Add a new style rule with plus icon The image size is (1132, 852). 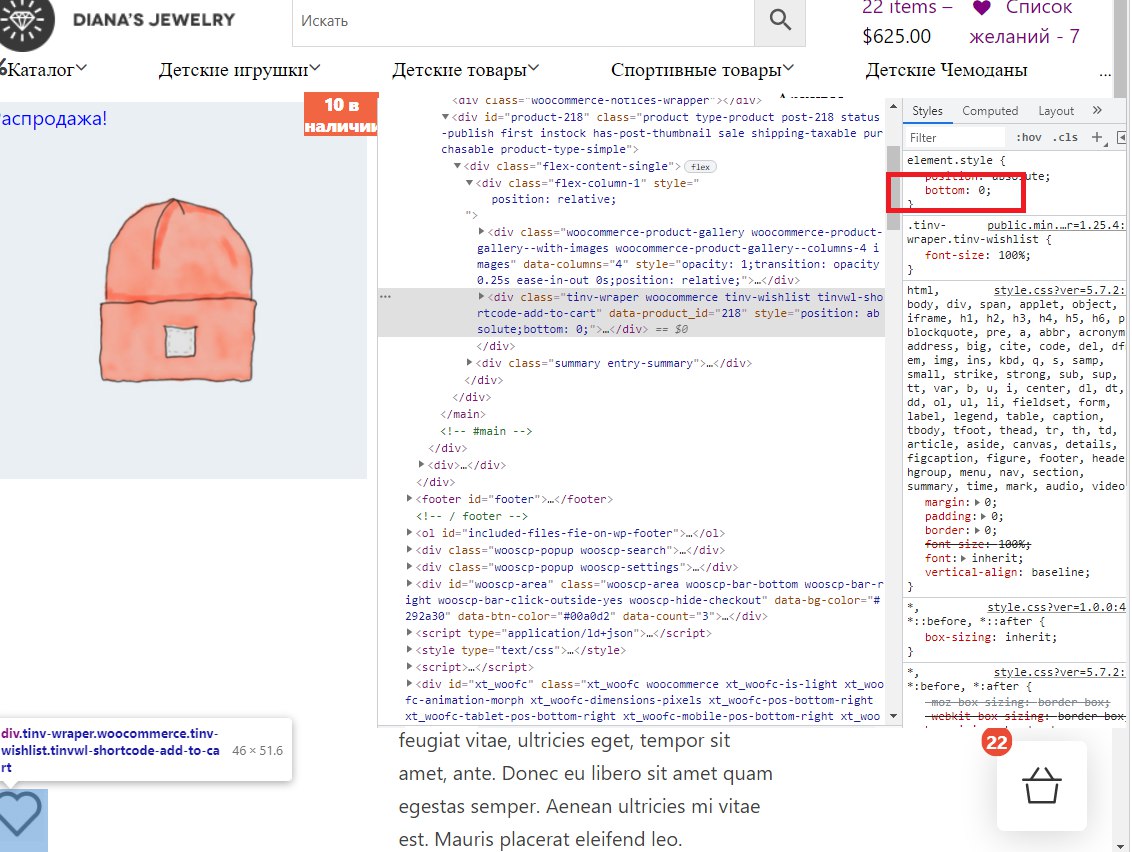1097,137
